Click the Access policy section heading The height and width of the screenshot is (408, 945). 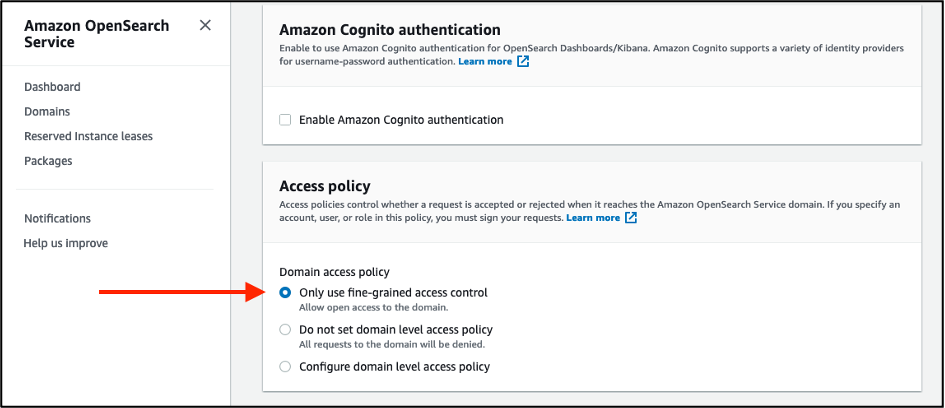click(x=325, y=186)
